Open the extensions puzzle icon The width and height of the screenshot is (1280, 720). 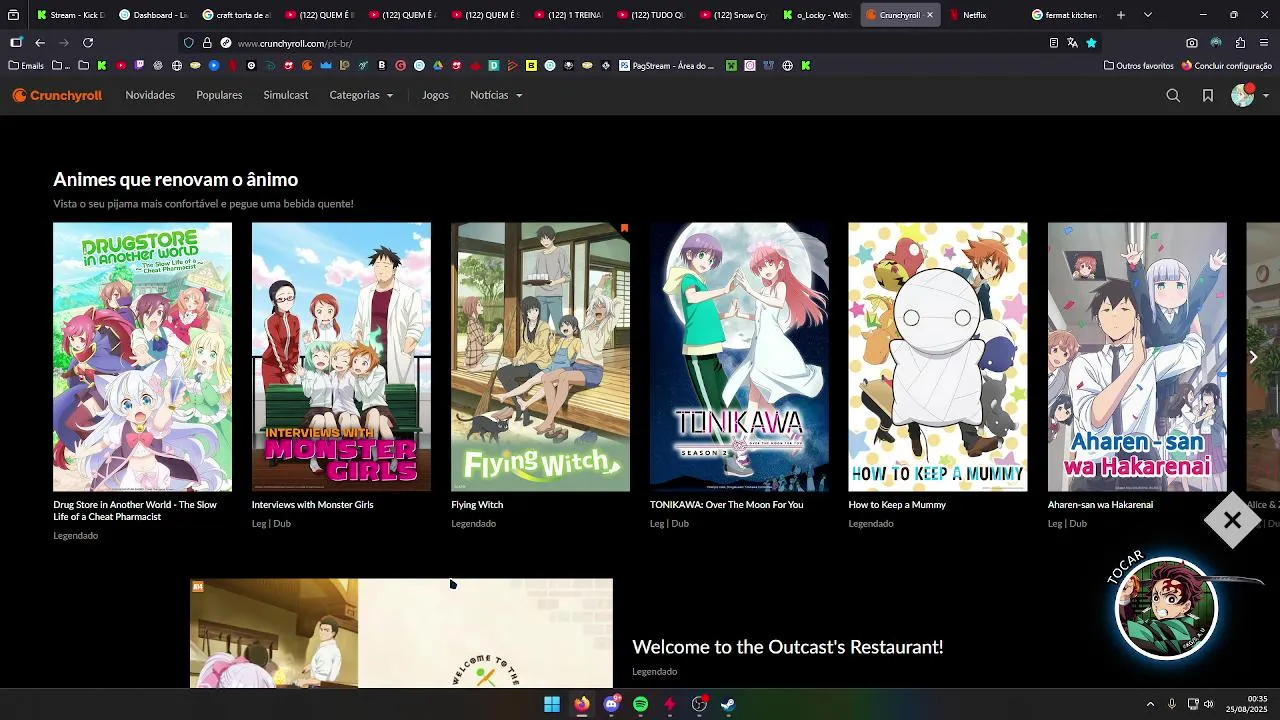[x=1240, y=43]
